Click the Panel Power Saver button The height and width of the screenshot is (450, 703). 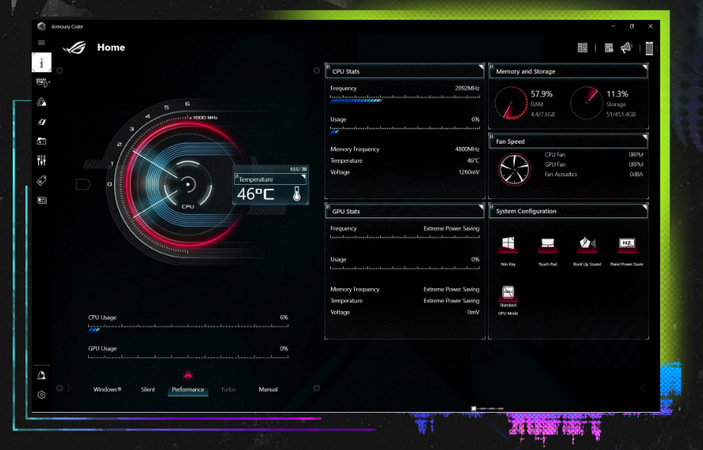tap(627, 245)
